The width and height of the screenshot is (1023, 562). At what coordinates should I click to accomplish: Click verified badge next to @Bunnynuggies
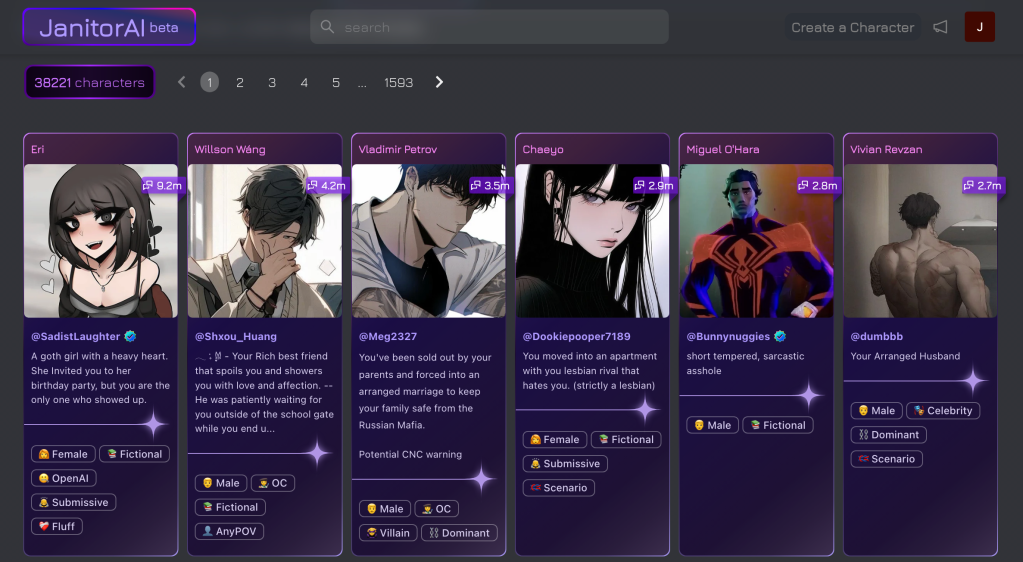coord(780,336)
